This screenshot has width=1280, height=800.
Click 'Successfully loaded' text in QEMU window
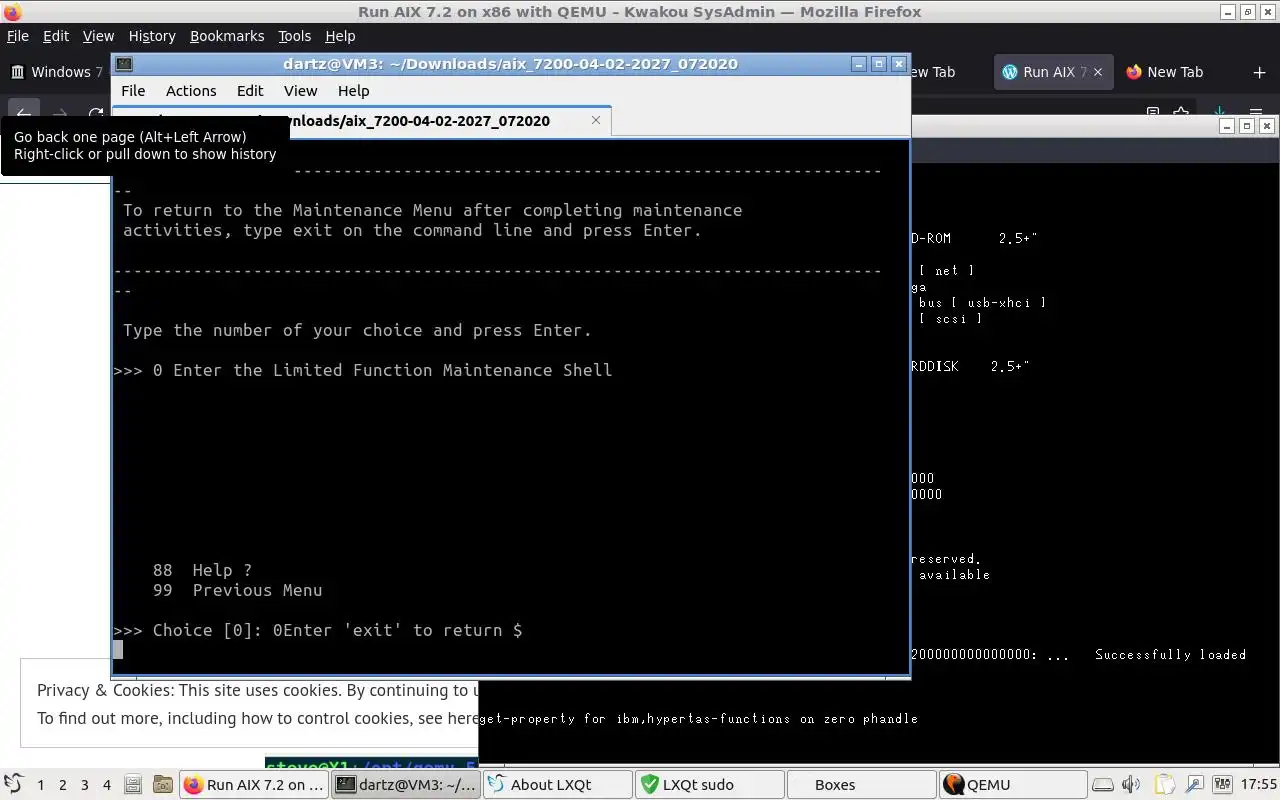tap(1170, 654)
